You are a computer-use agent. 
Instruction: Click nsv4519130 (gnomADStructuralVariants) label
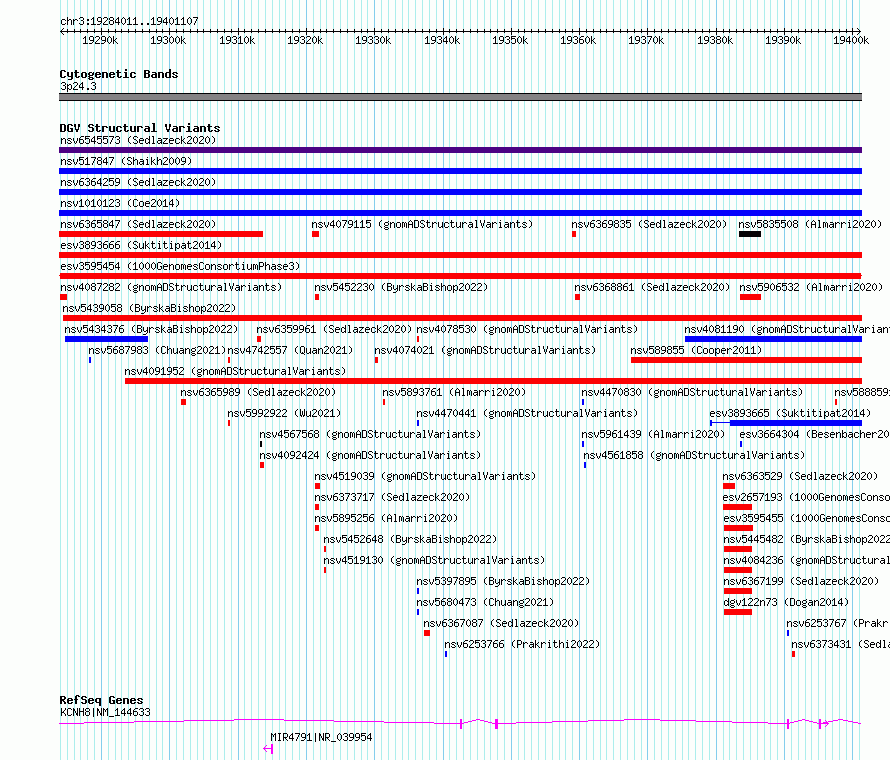coord(434,560)
